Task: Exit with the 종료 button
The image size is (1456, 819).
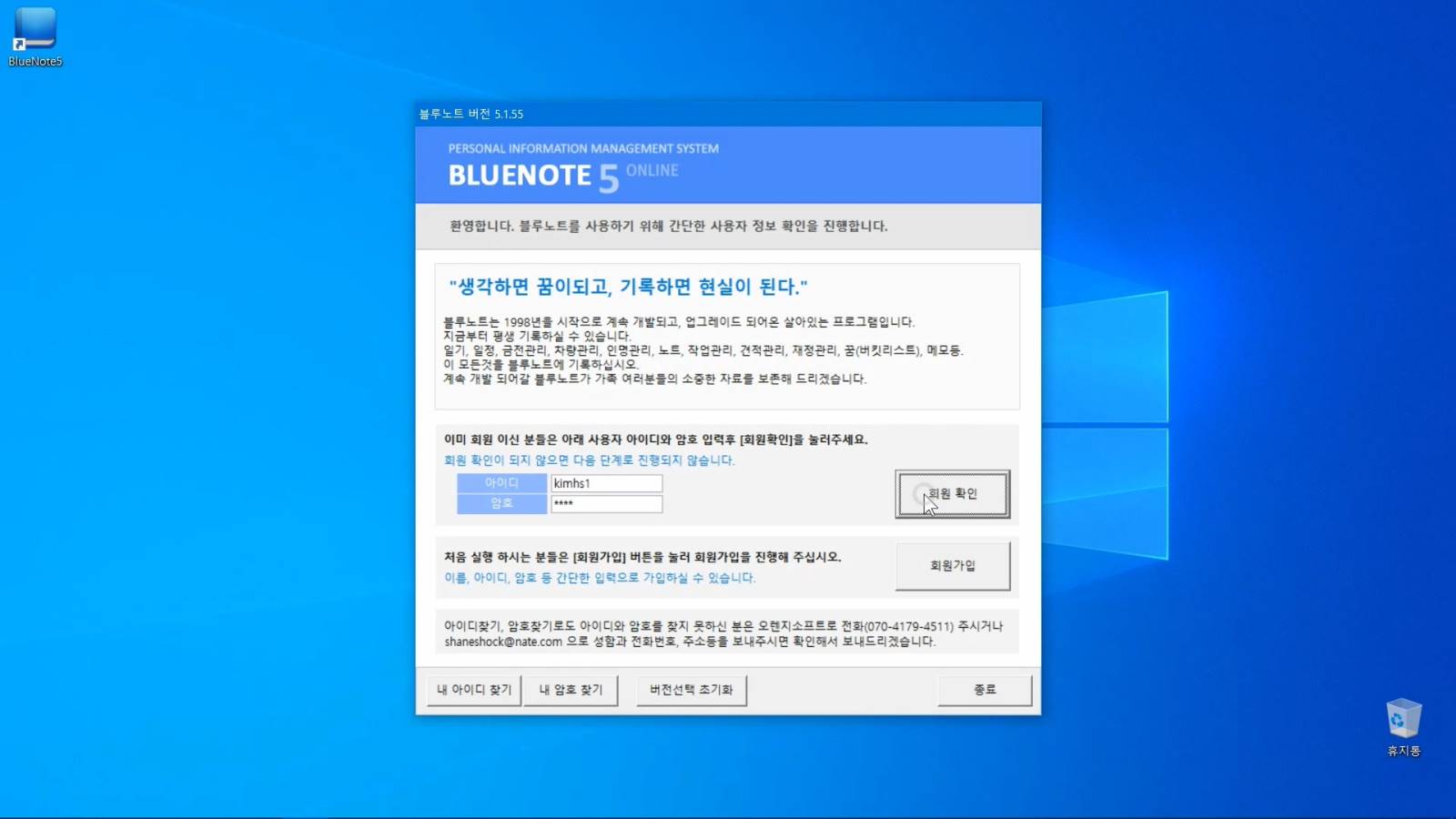Action: tap(985, 690)
